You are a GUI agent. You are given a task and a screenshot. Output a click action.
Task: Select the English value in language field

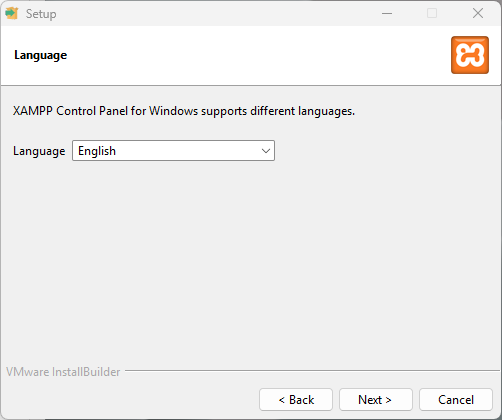(x=97, y=151)
